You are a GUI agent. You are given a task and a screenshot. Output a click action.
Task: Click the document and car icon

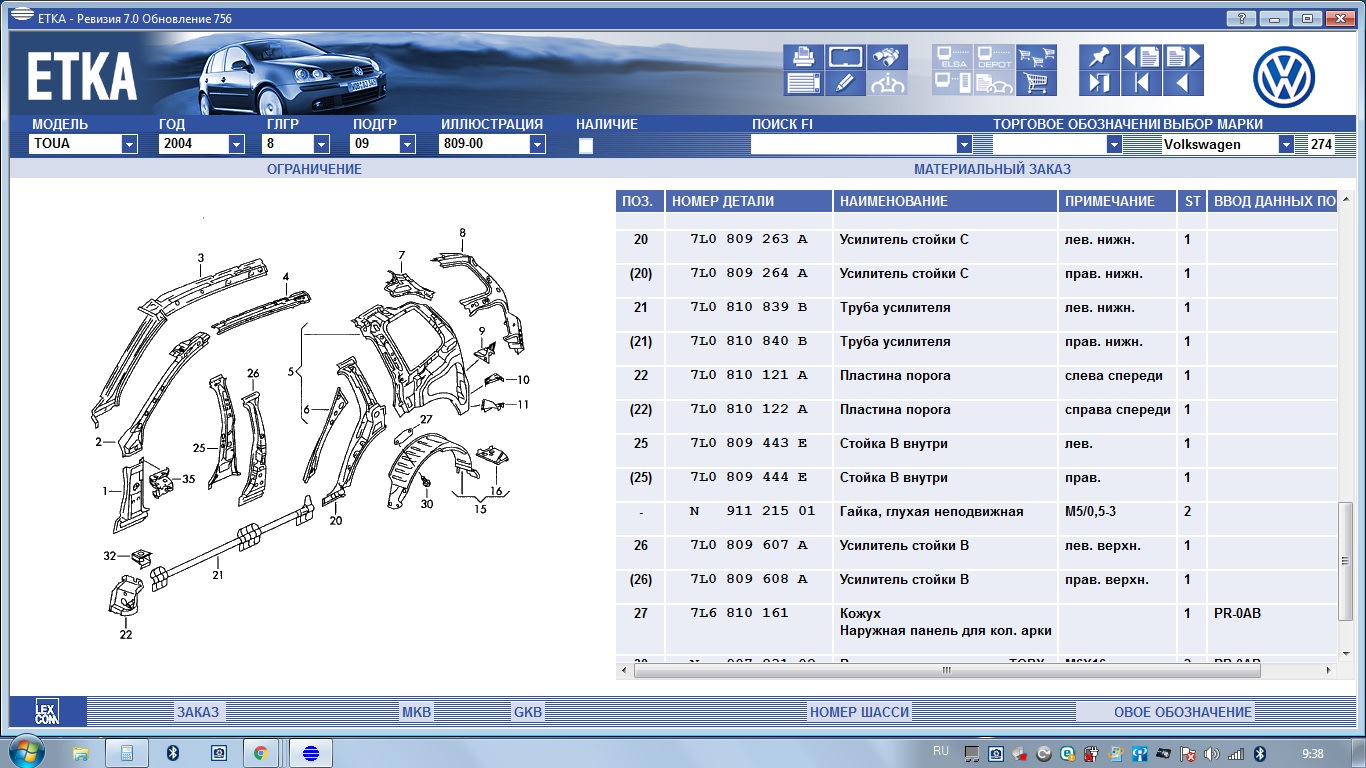point(994,84)
